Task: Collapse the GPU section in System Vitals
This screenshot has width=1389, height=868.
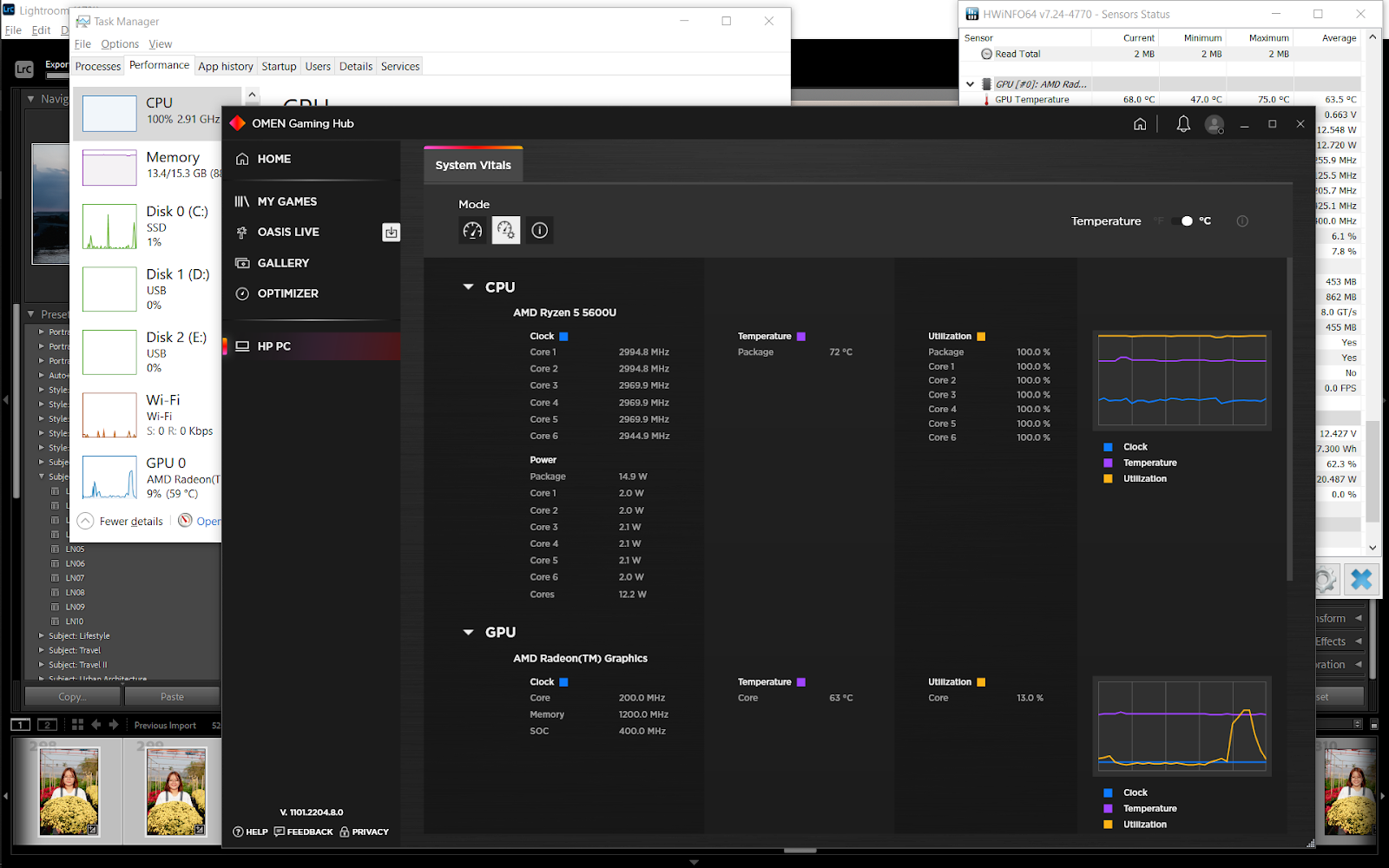Action: pyautogui.click(x=468, y=633)
